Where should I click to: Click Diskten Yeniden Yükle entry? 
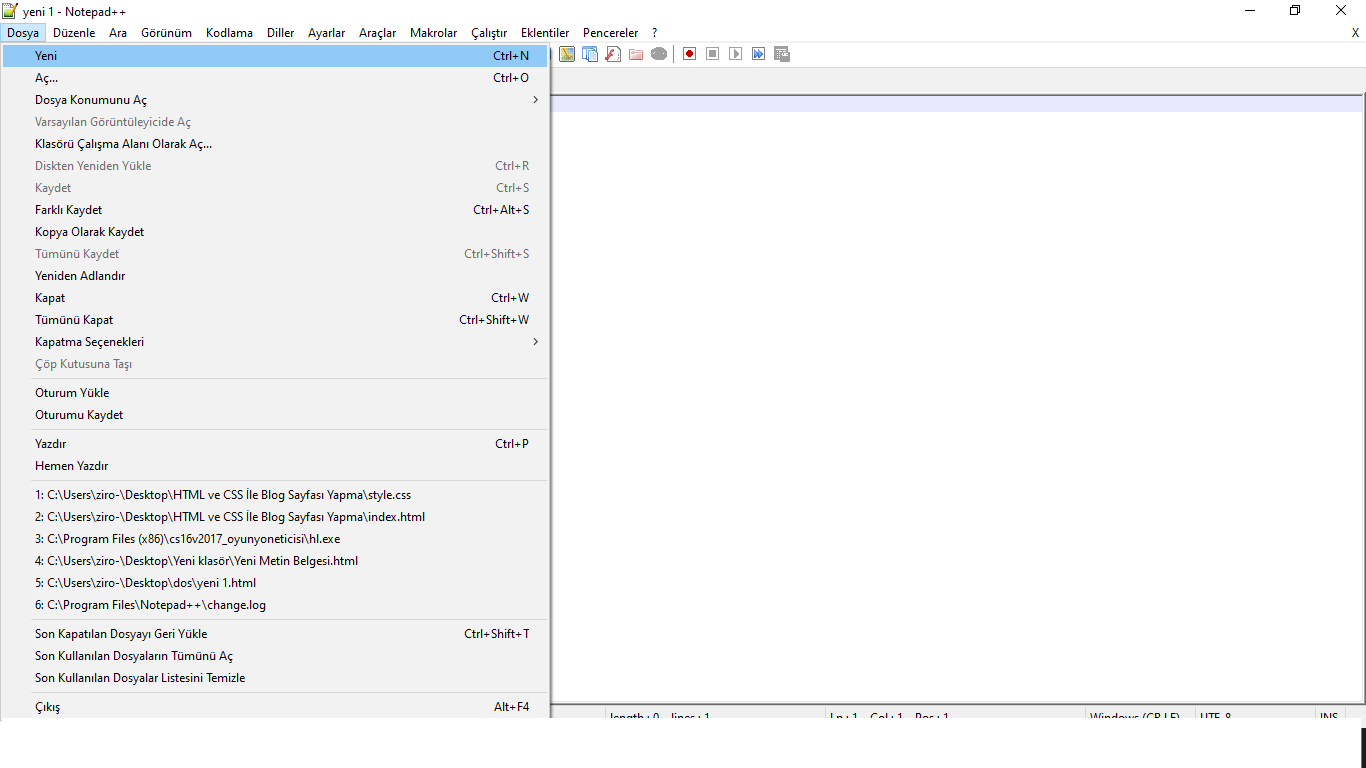point(275,166)
